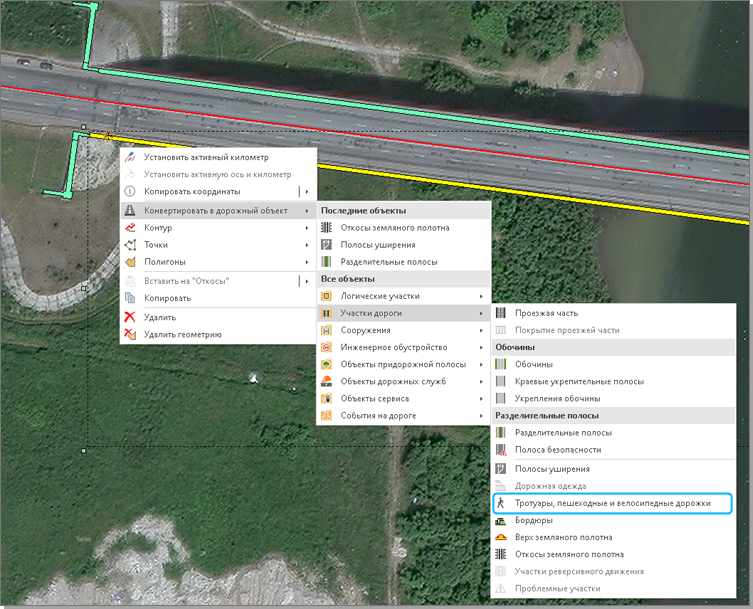Click the info icon beside 'Копировать координаты'
Image resolution: width=753 pixels, height=609 pixels.
130,191
